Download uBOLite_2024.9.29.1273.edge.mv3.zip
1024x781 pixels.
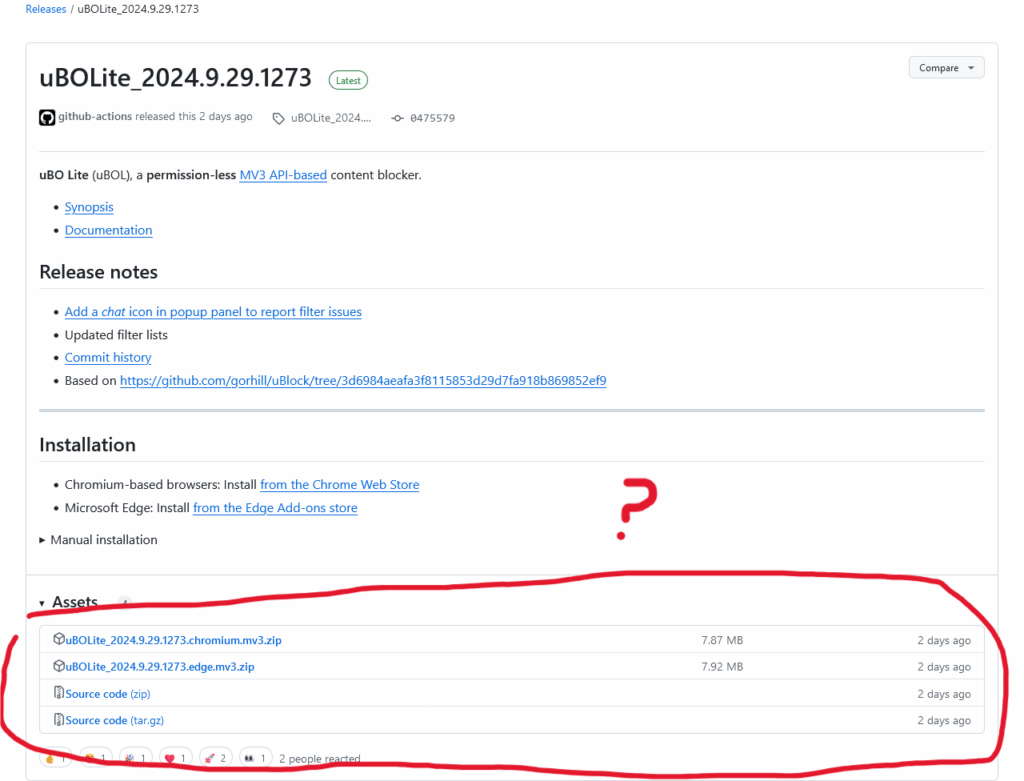[160, 667]
